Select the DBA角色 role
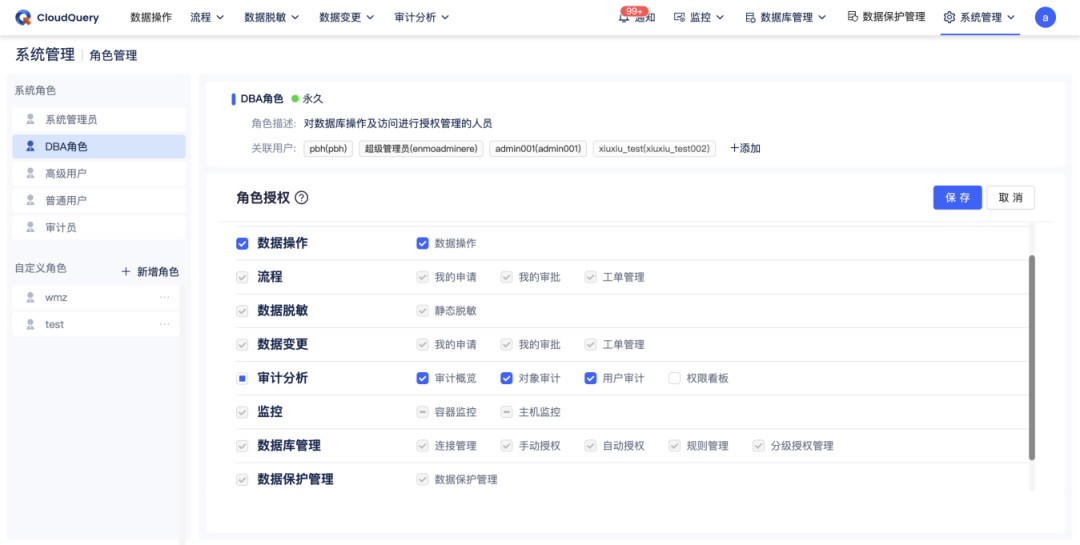 pyautogui.click(x=99, y=146)
